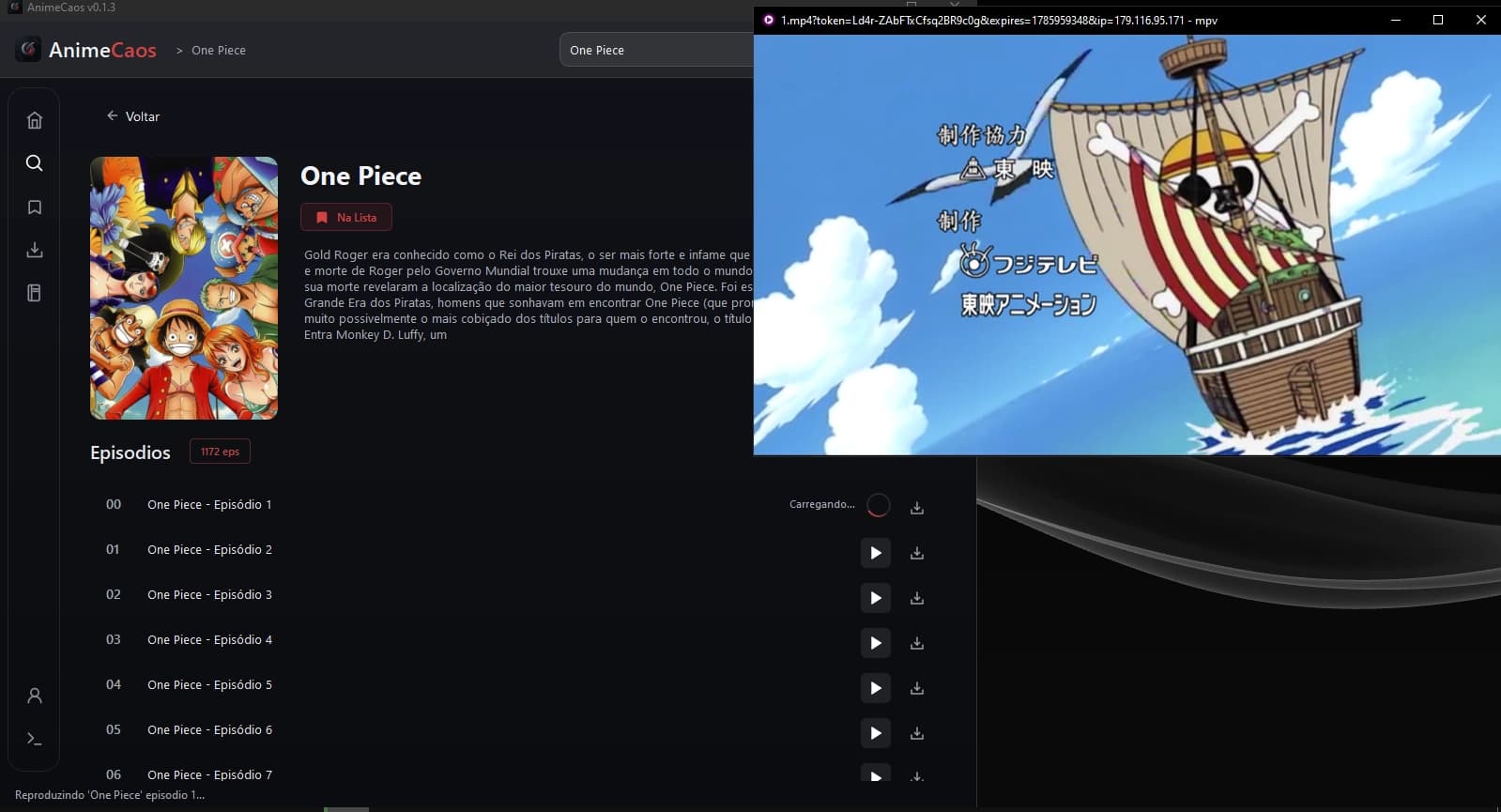Toggle the Na Lista bookmark button
Screen dimensions: 1501x812
[x=346, y=217]
